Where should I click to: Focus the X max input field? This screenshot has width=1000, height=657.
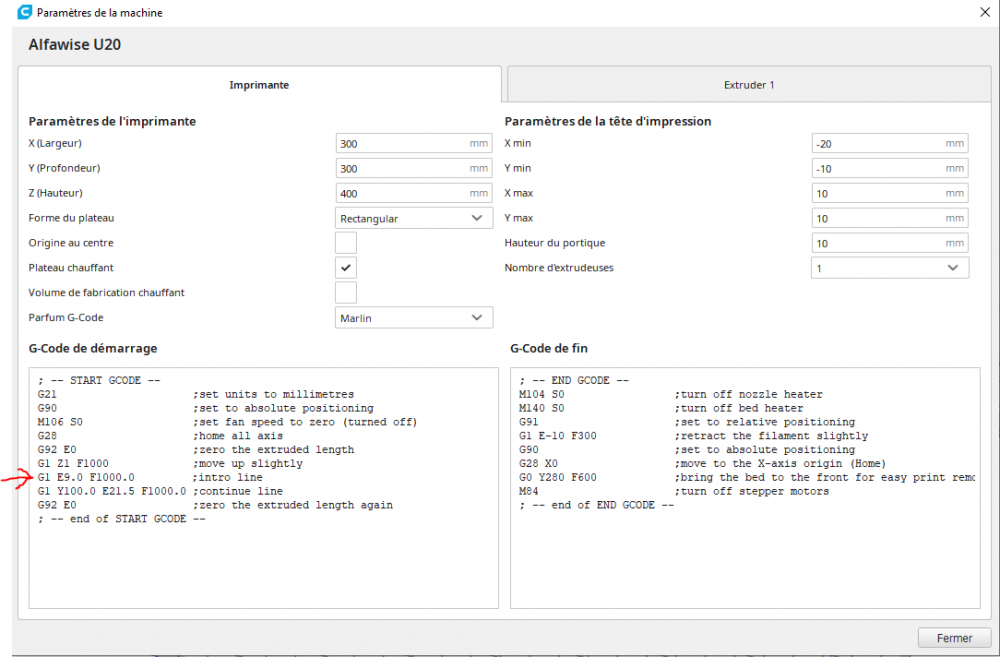[890, 193]
